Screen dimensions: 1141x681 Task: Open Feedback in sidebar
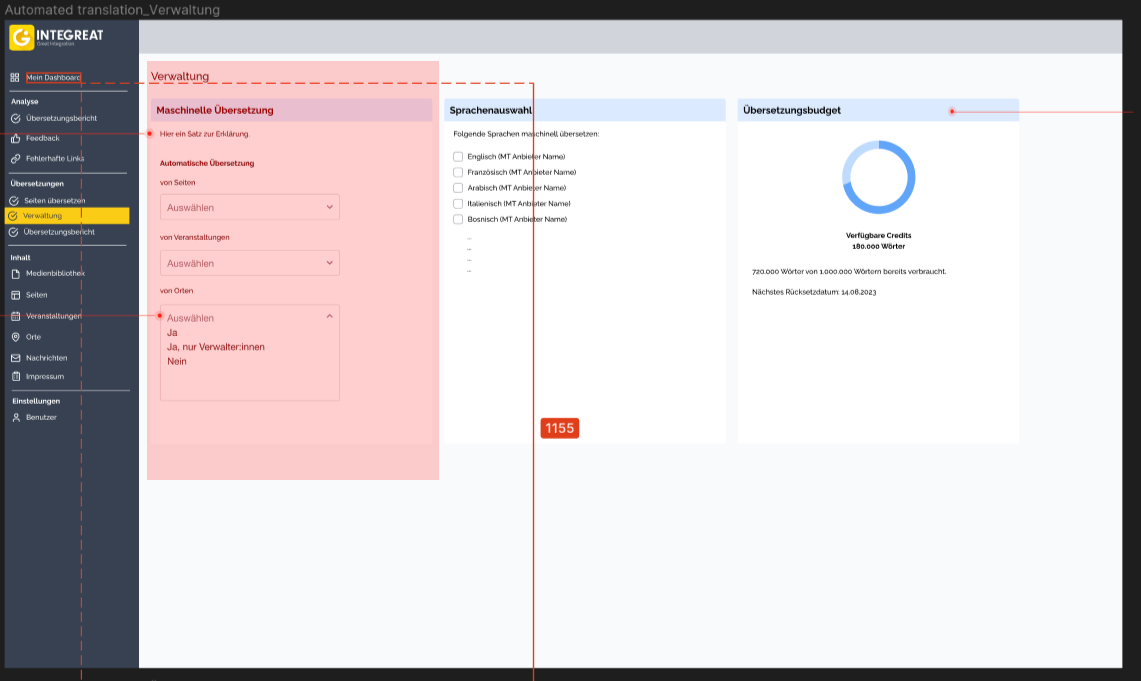[x=43, y=138]
